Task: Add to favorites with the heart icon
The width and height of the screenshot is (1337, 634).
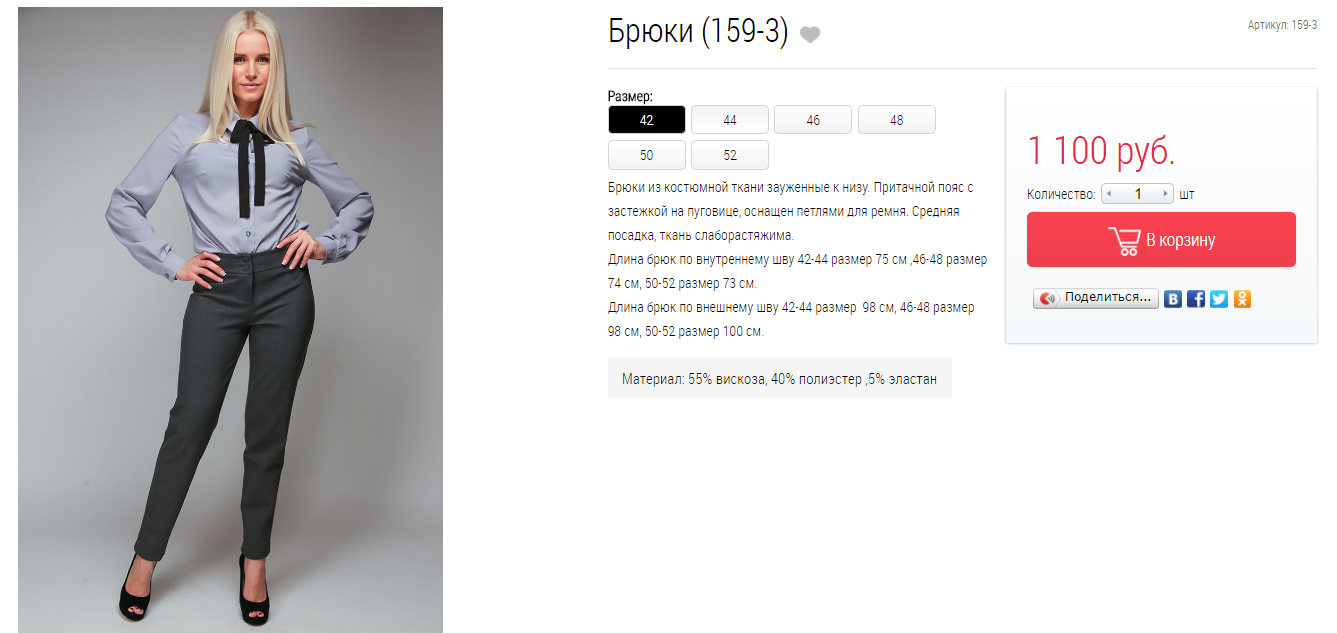Action: pyautogui.click(x=810, y=34)
